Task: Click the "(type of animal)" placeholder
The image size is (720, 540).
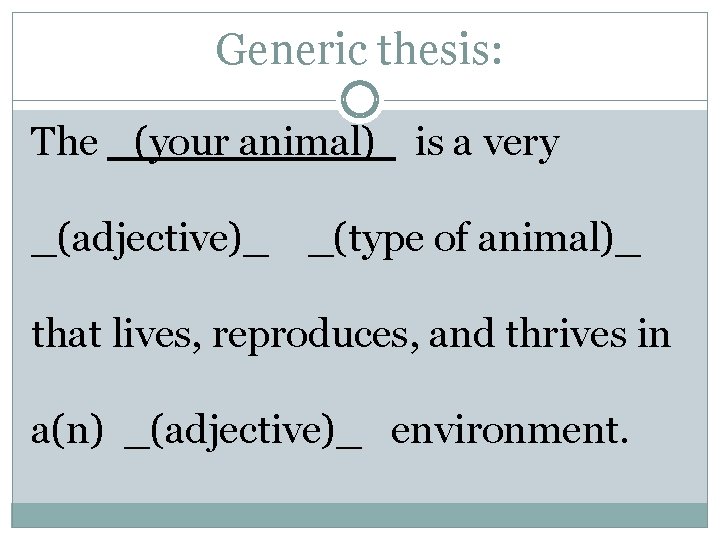Action: coord(474,240)
